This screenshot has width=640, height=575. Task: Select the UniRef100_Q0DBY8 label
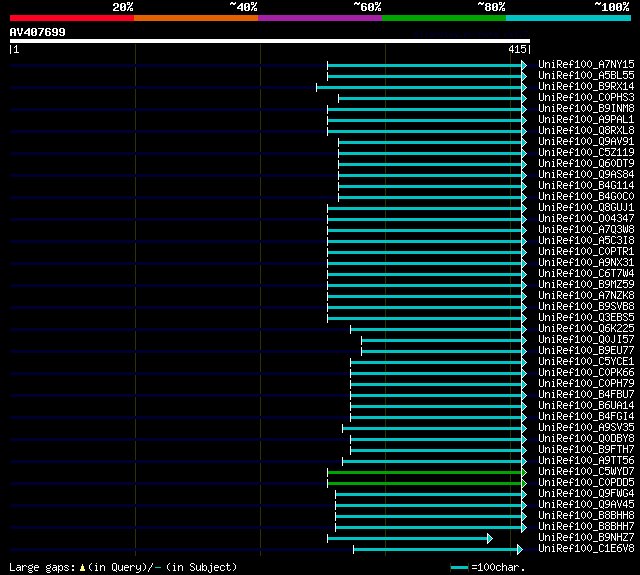[586, 439]
